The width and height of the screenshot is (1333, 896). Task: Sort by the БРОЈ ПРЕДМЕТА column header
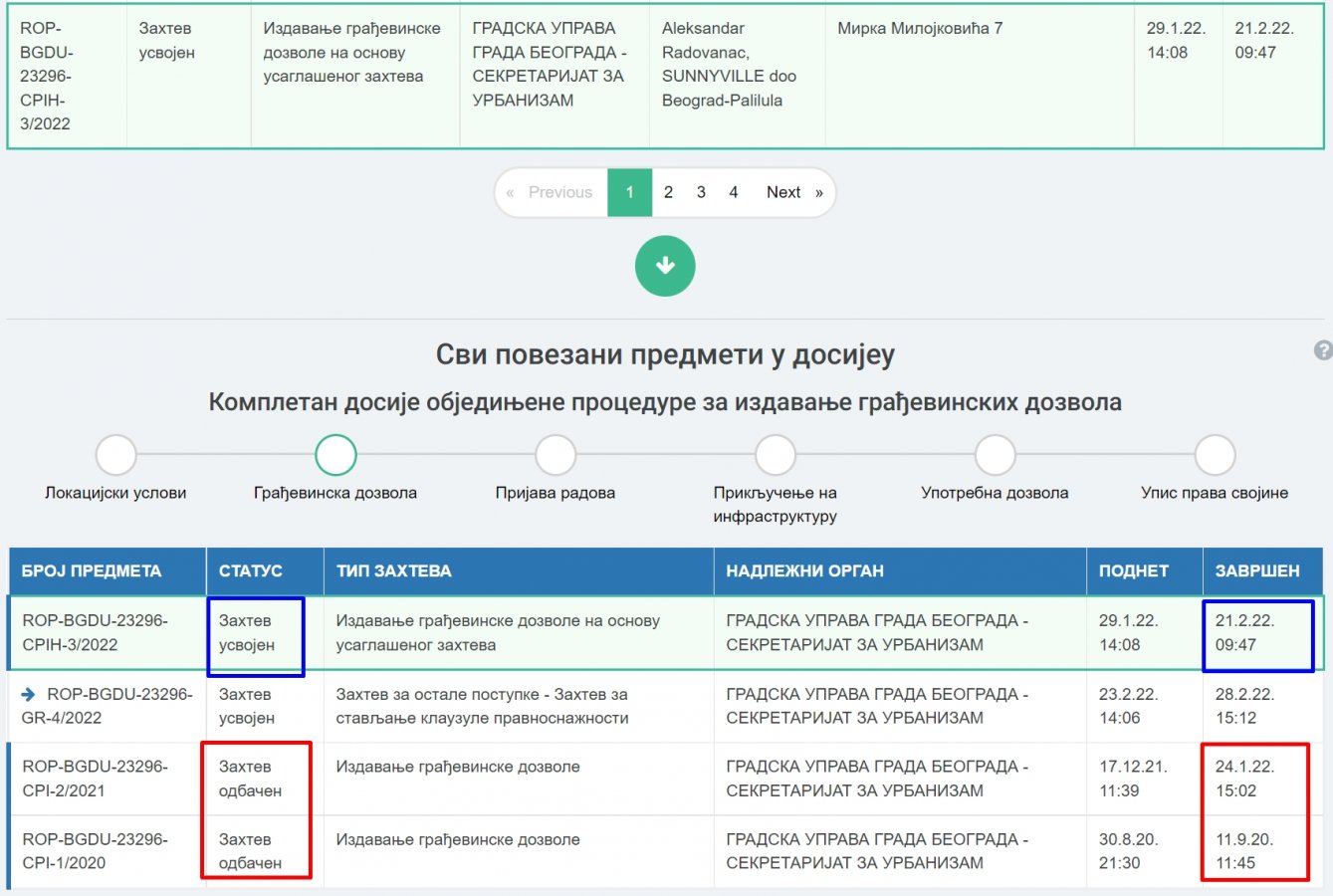pyautogui.click(x=92, y=571)
